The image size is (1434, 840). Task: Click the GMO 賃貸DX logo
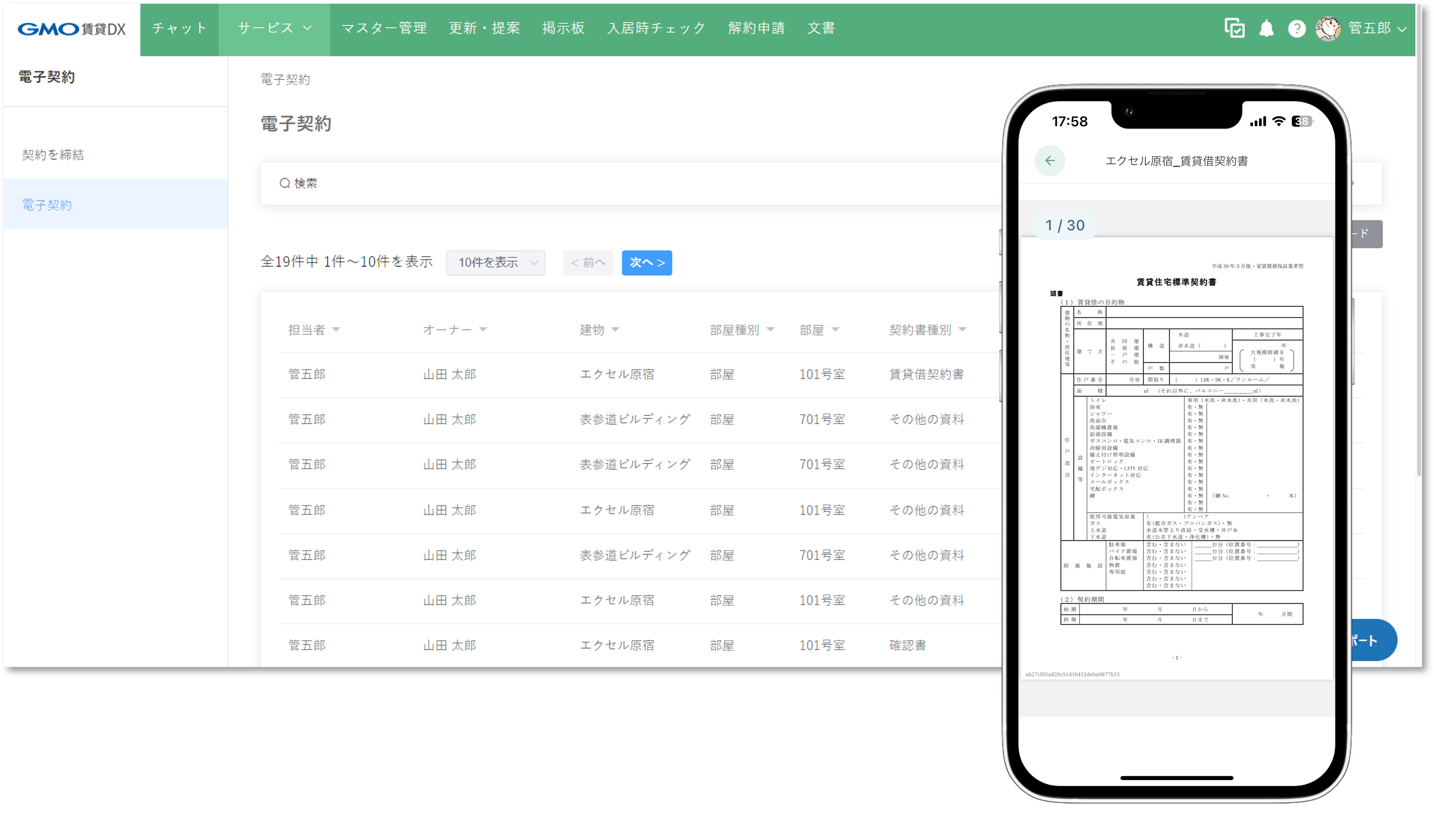(72, 29)
